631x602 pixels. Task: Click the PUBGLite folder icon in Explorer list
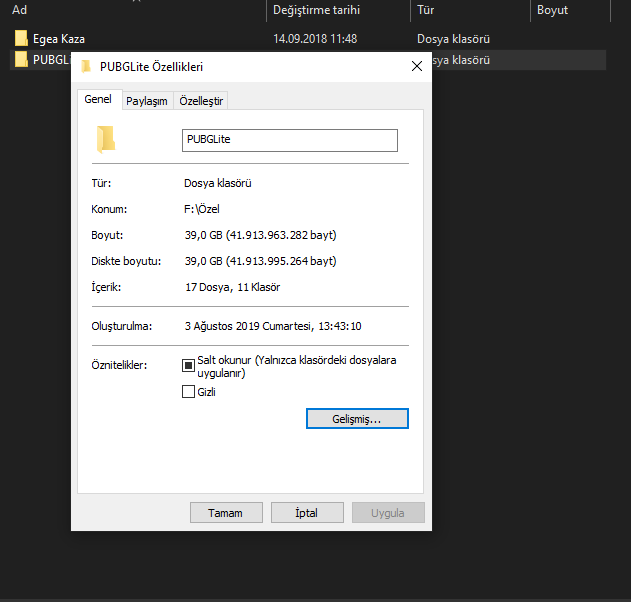pos(21,60)
